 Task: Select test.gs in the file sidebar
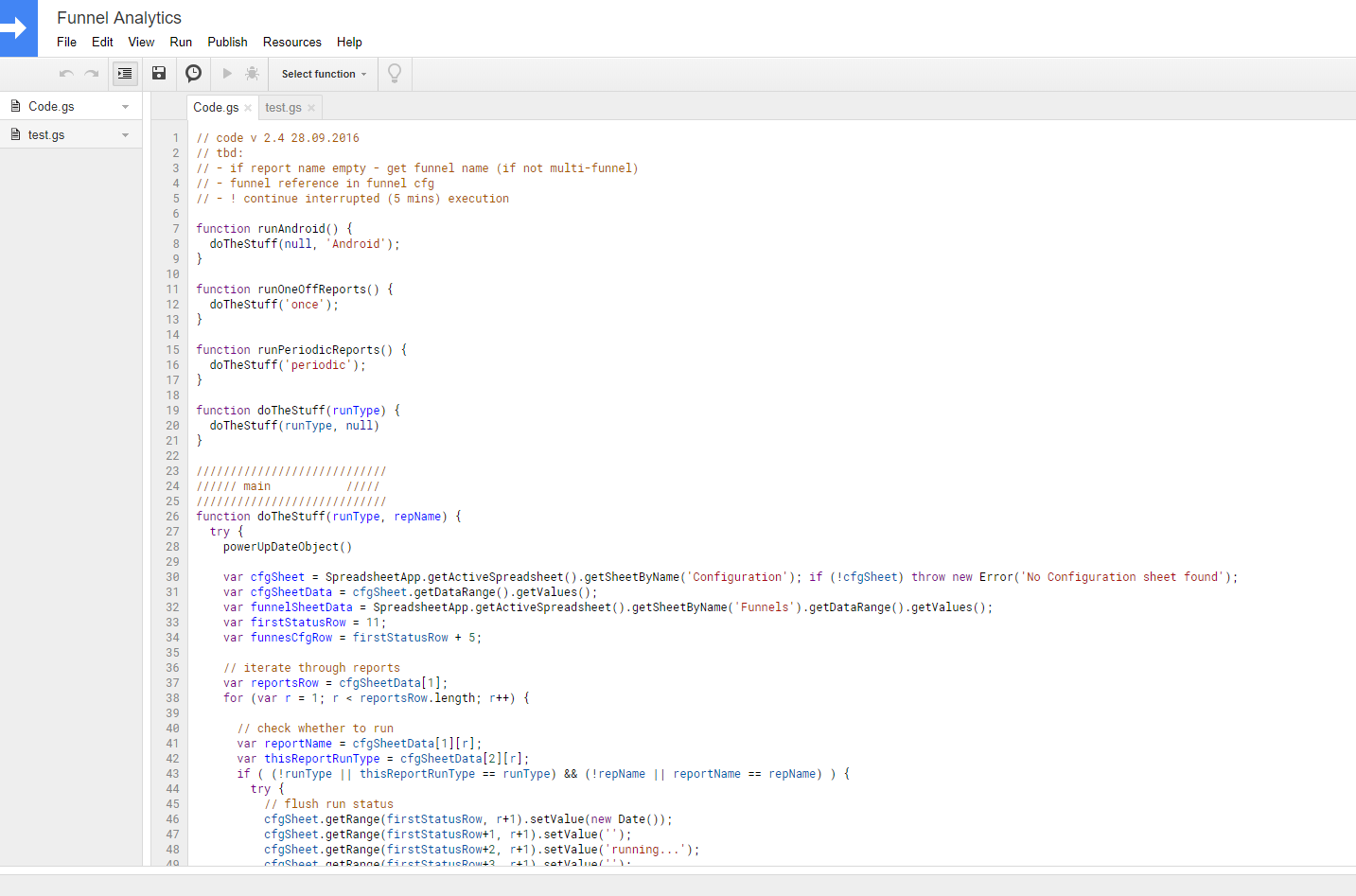point(46,135)
